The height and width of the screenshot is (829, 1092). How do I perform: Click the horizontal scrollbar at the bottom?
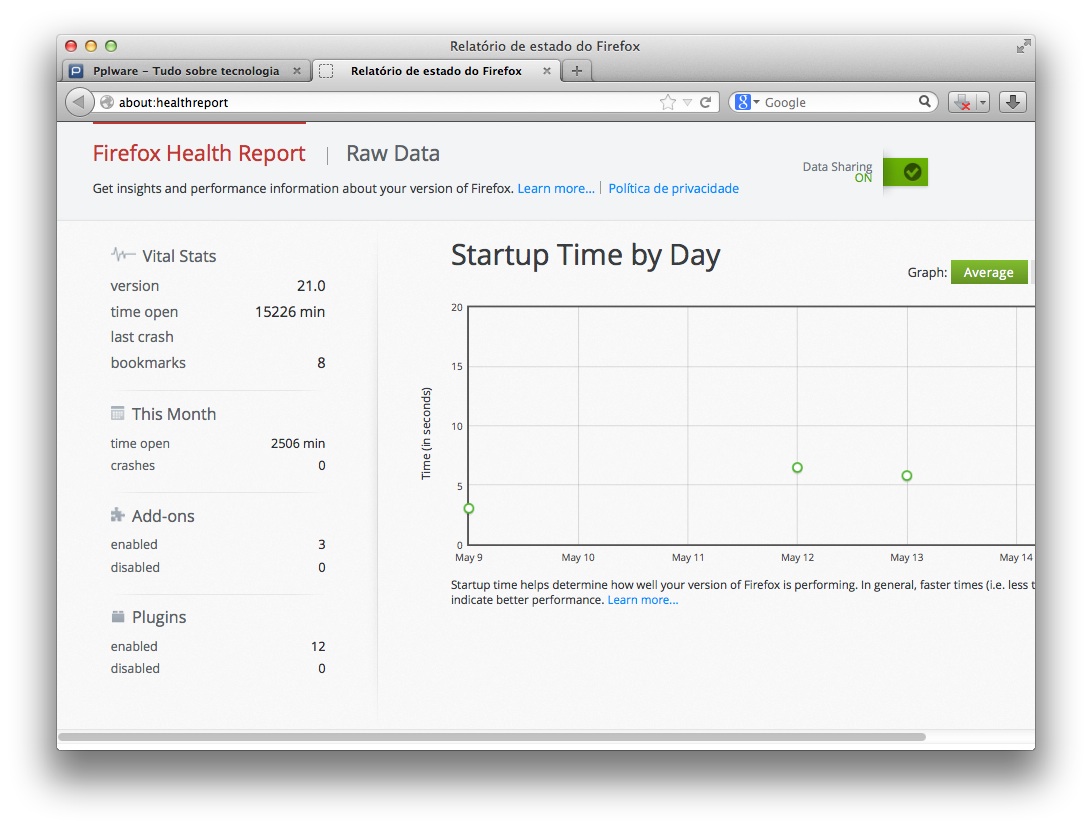point(492,737)
